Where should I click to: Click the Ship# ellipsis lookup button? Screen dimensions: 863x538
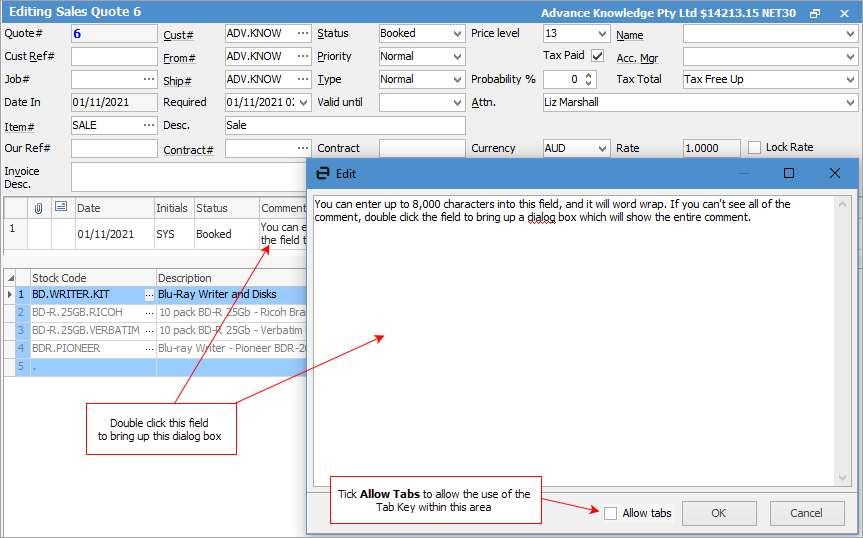(302, 80)
